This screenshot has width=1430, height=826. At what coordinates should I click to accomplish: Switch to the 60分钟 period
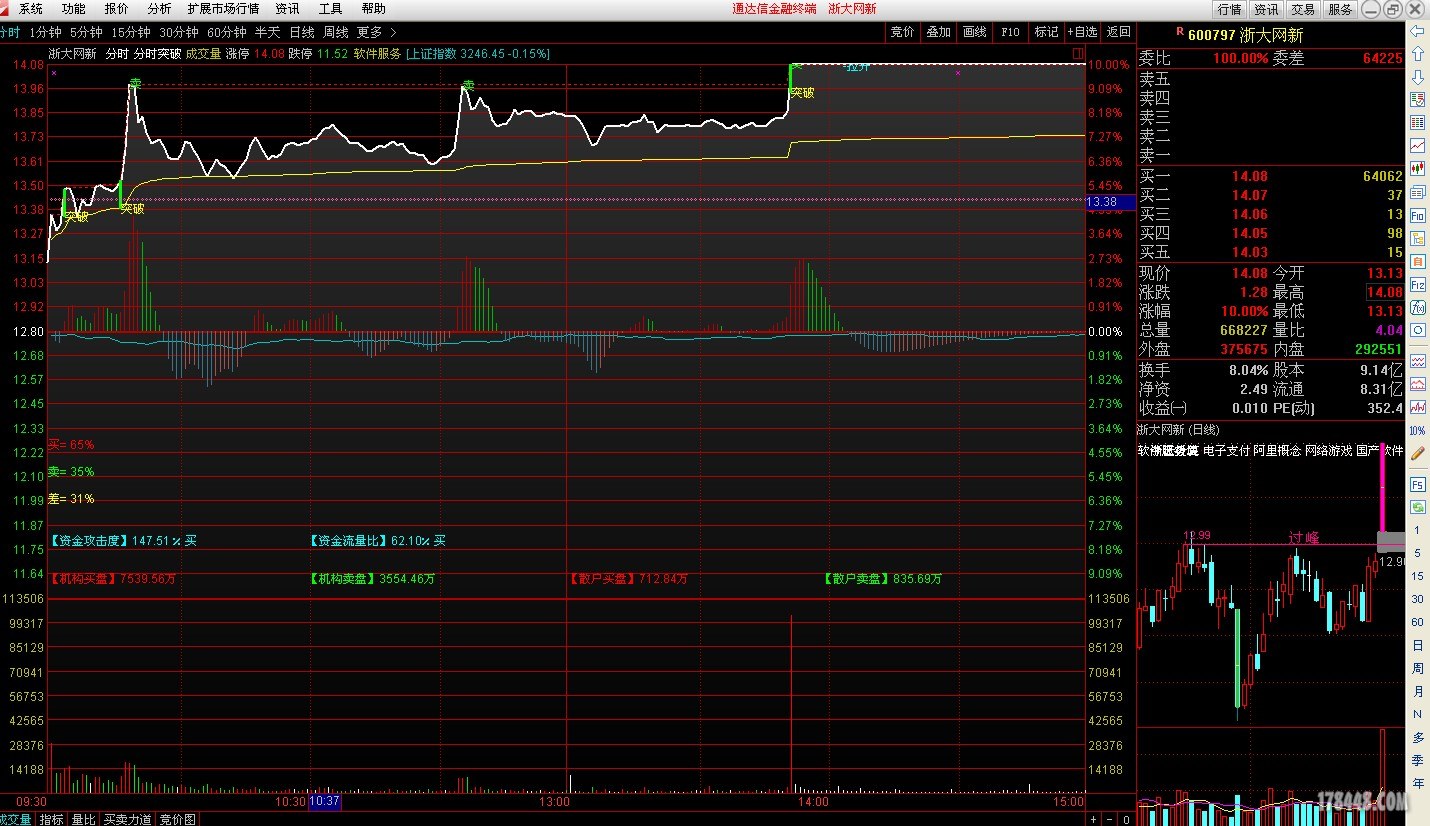tap(227, 32)
